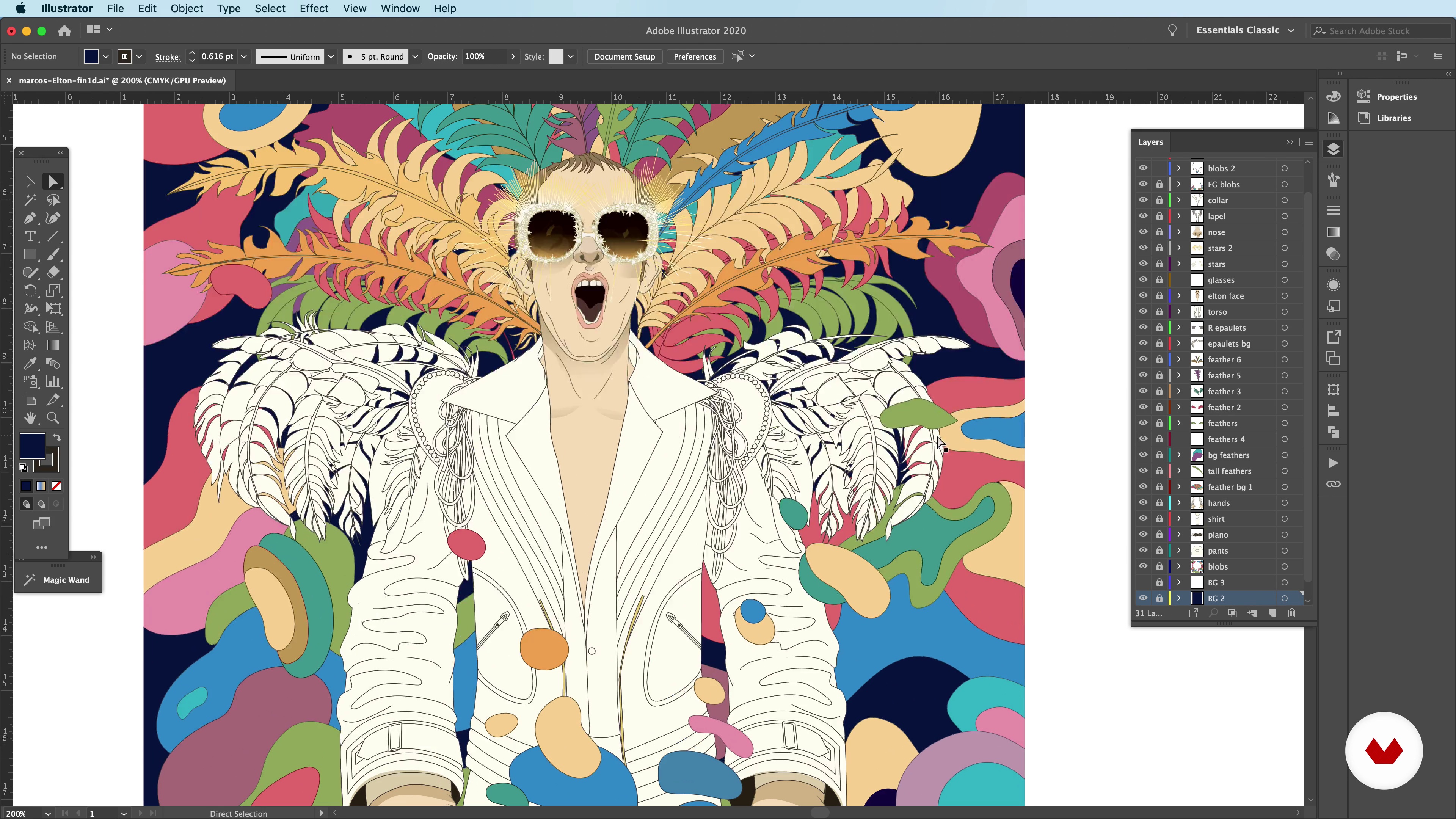Click the Opacity 100% value field
Viewport: 1456px width, 819px height.
[485, 56]
